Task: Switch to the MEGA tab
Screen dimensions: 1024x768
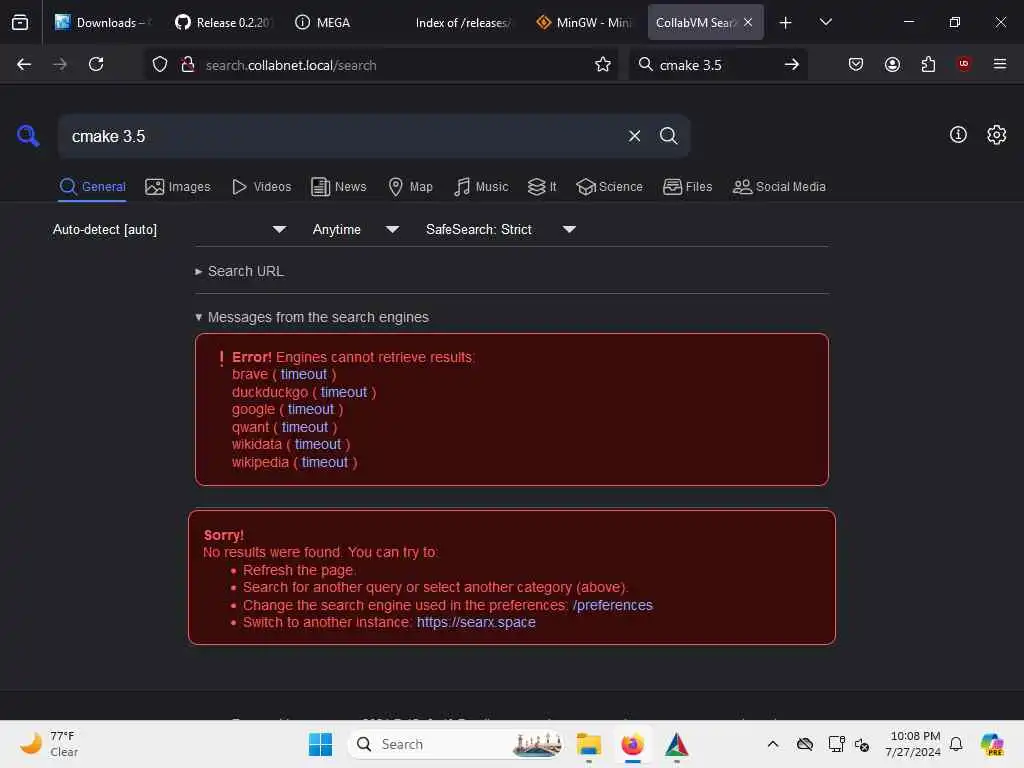Action: pos(344,22)
